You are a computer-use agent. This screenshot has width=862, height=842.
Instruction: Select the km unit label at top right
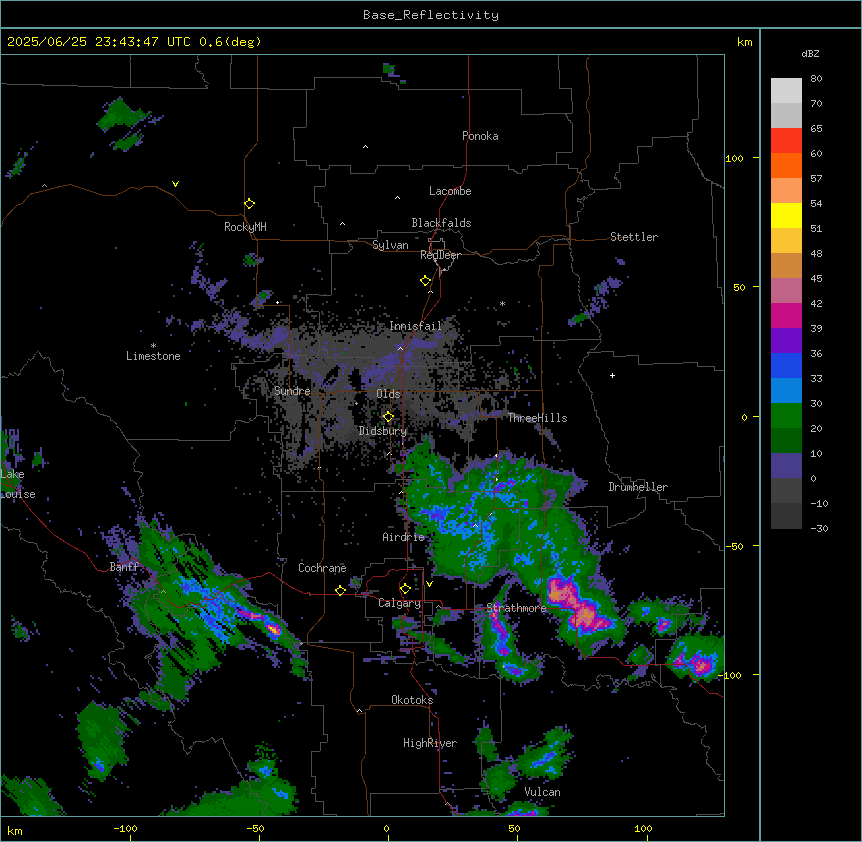[745, 42]
